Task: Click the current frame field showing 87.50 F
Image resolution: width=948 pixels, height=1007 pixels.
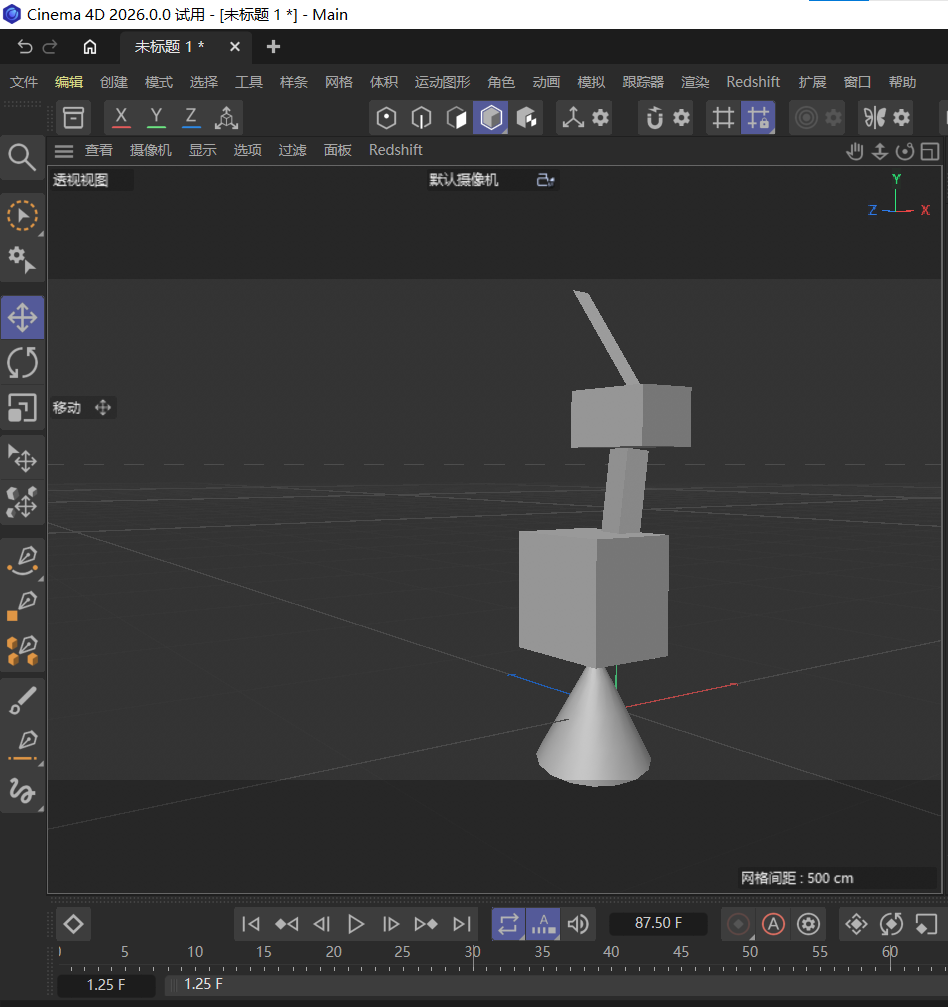Action: 657,924
